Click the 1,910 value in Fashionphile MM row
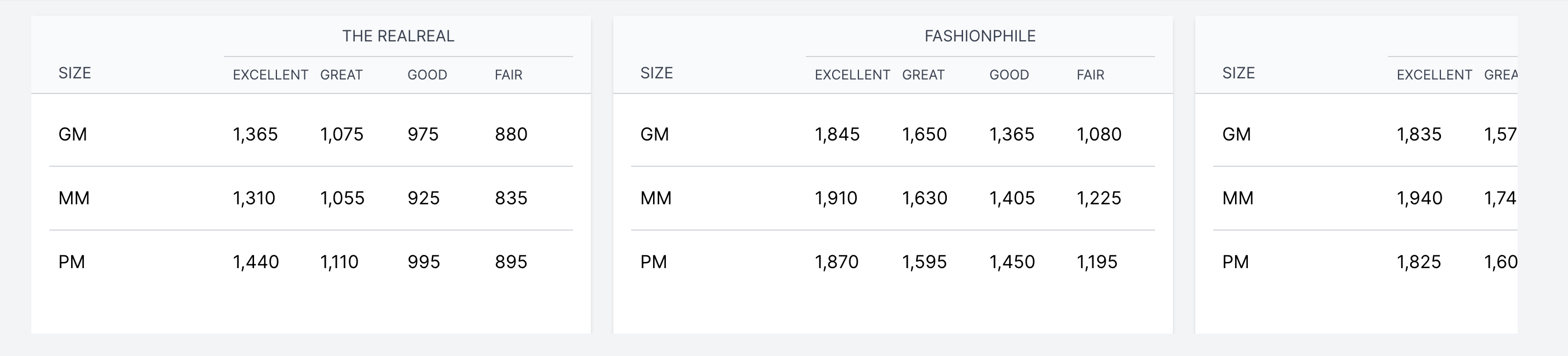Viewport: 1568px width, 356px height. click(835, 198)
